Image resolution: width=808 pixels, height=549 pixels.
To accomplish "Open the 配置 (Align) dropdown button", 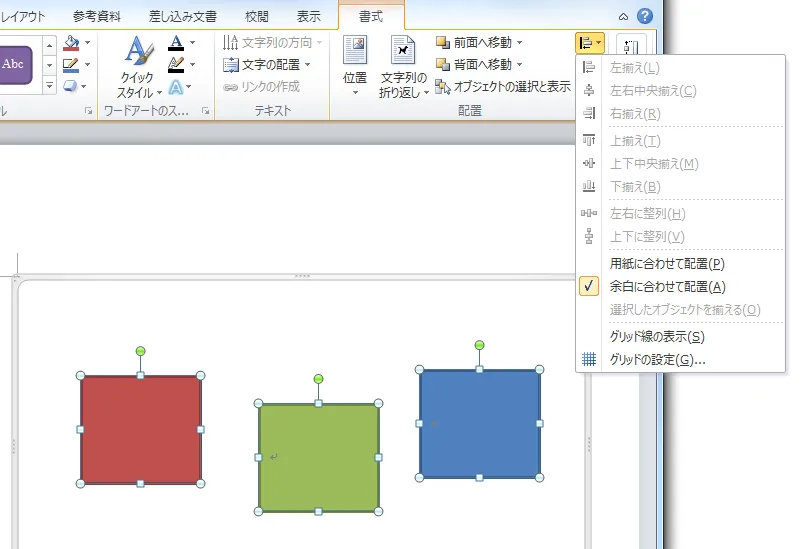I will 590,43.
